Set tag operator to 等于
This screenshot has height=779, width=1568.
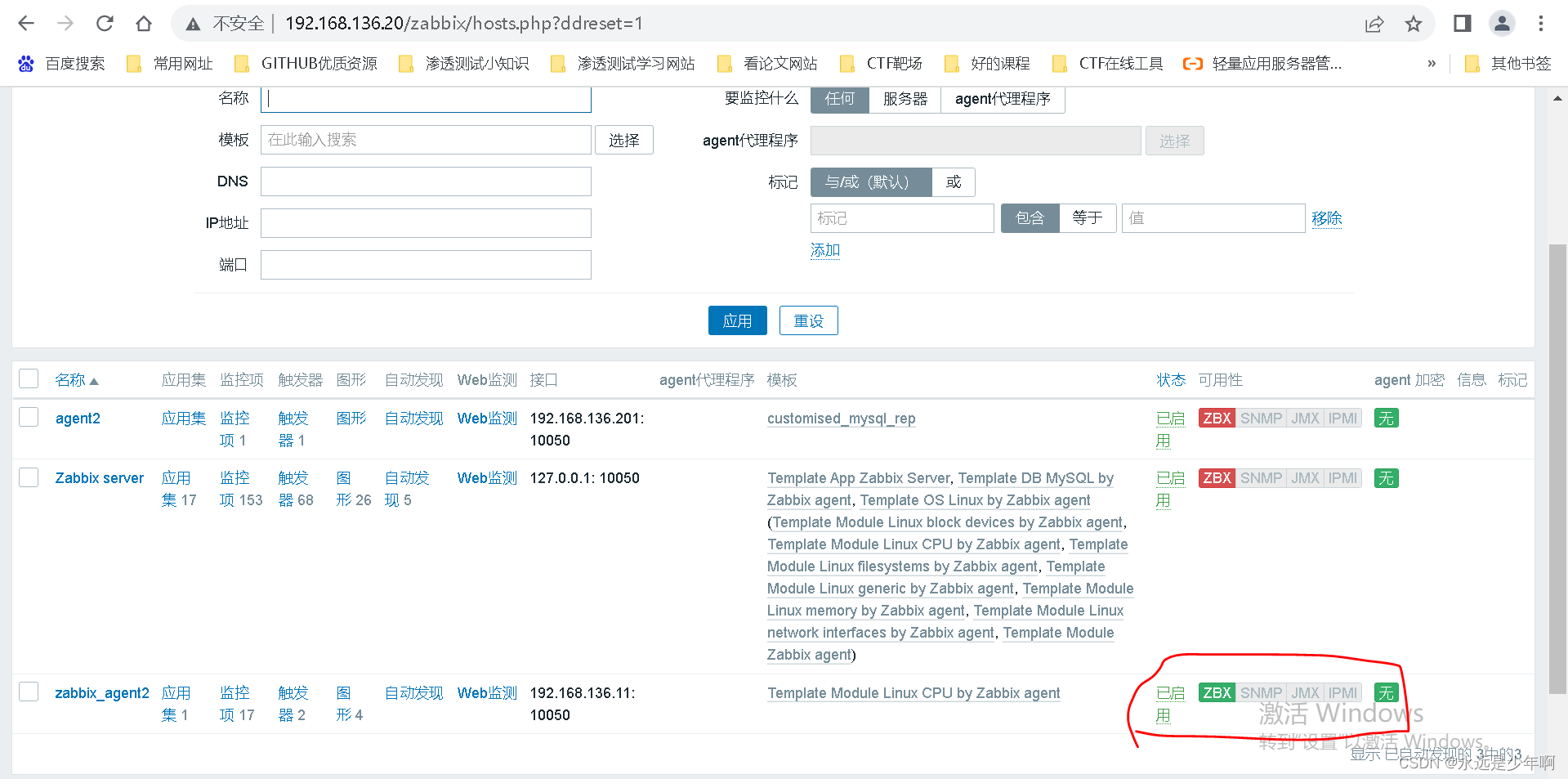pyautogui.click(x=1088, y=218)
